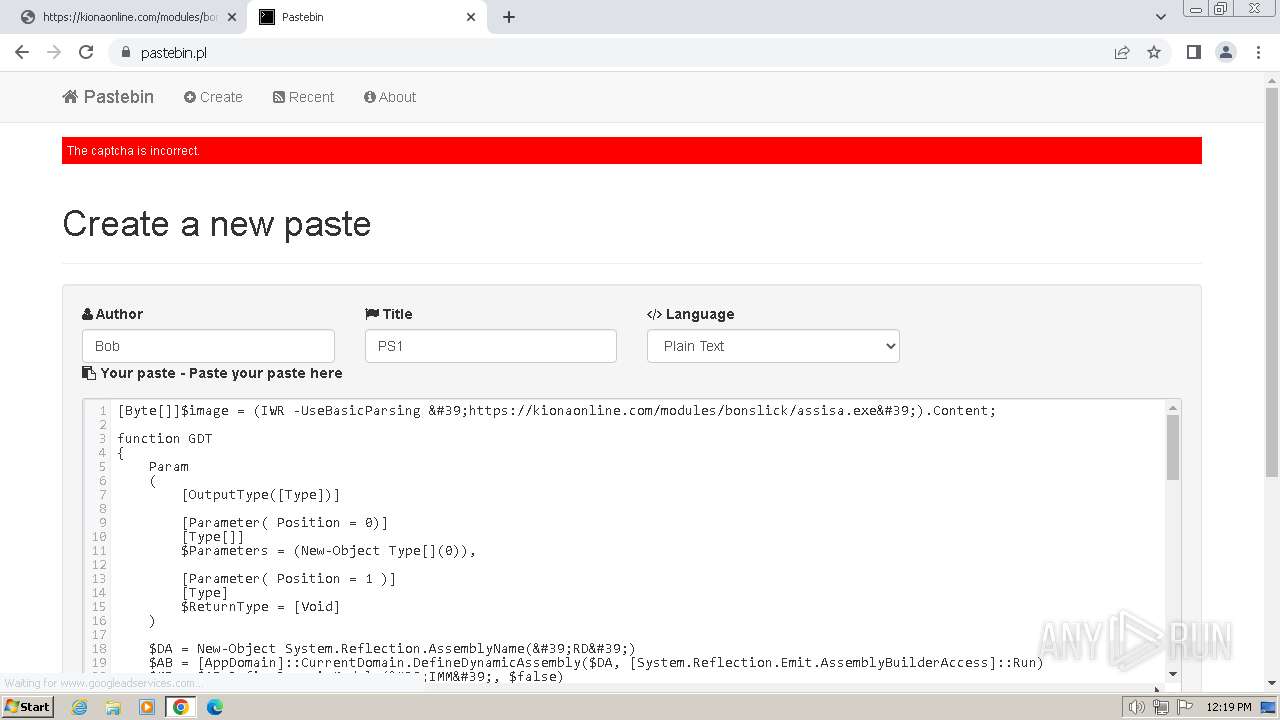This screenshot has width=1280, height=720.
Task: Open network icon in system tray
Action: pyautogui.click(x=1160, y=707)
